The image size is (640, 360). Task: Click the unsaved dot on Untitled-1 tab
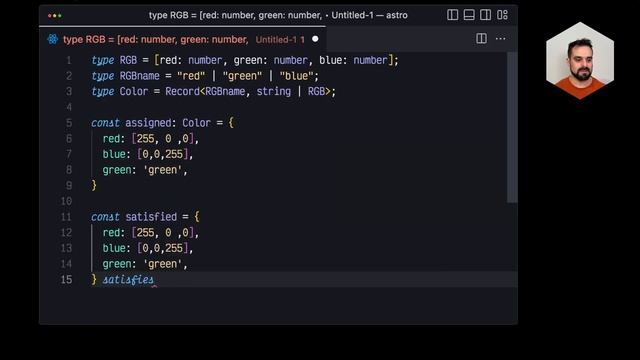[315, 39]
